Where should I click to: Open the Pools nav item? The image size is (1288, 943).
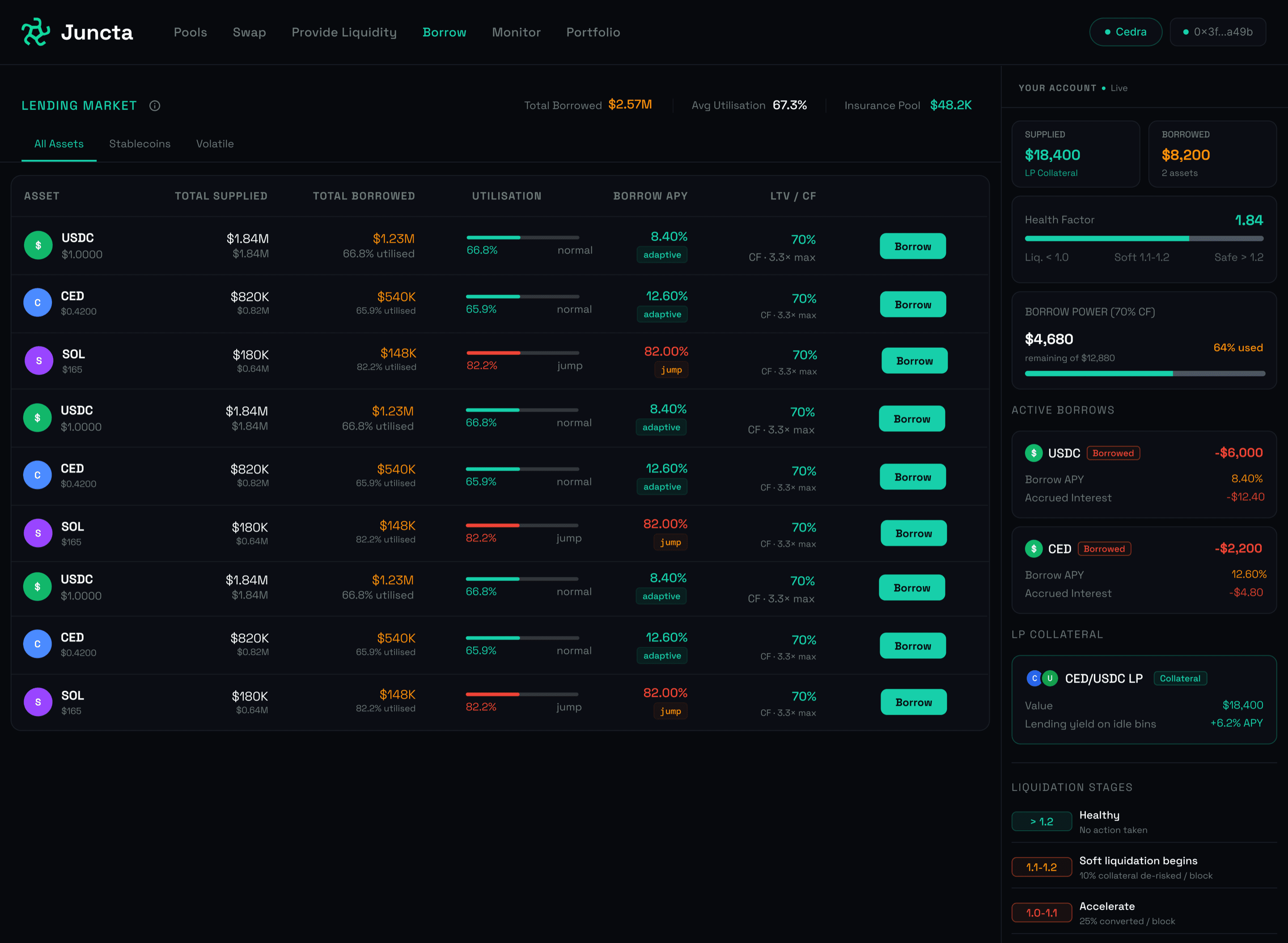[190, 33]
